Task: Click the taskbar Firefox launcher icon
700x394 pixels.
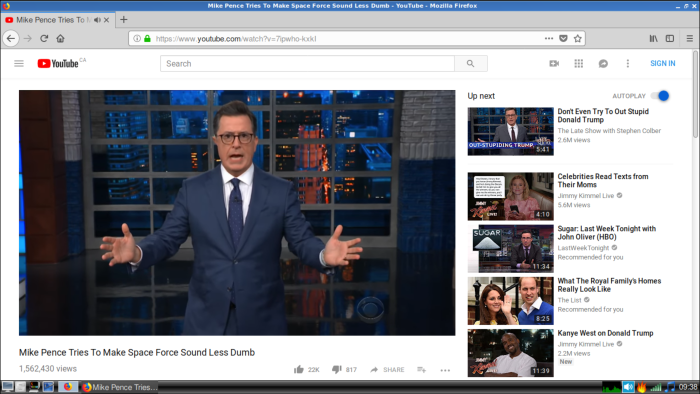Action: [x=68, y=387]
